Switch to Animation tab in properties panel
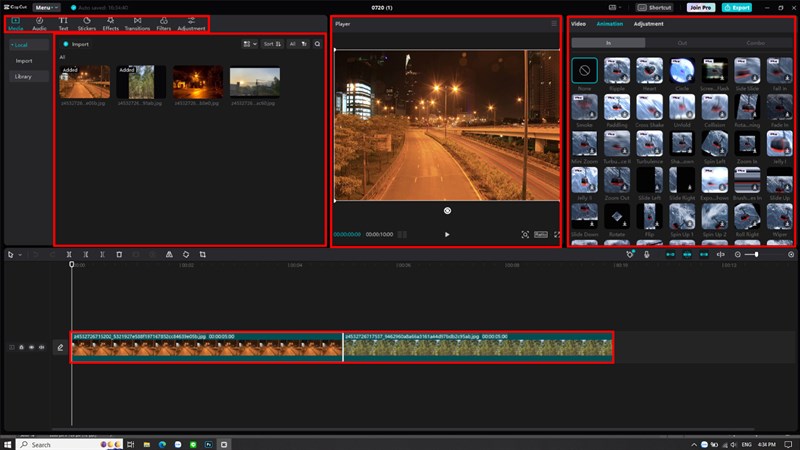 (x=610, y=24)
